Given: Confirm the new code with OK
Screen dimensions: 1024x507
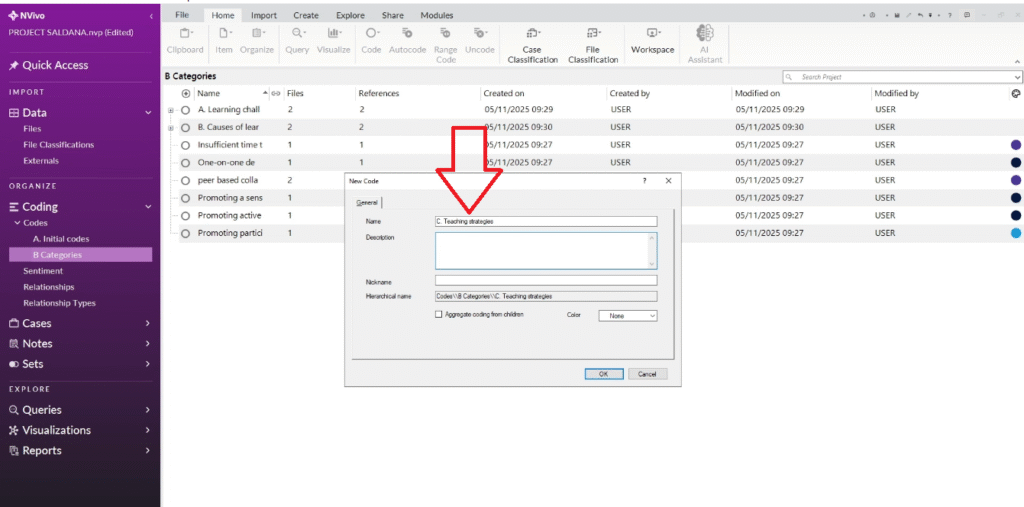Looking at the screenshot, I should click(603, 374).
